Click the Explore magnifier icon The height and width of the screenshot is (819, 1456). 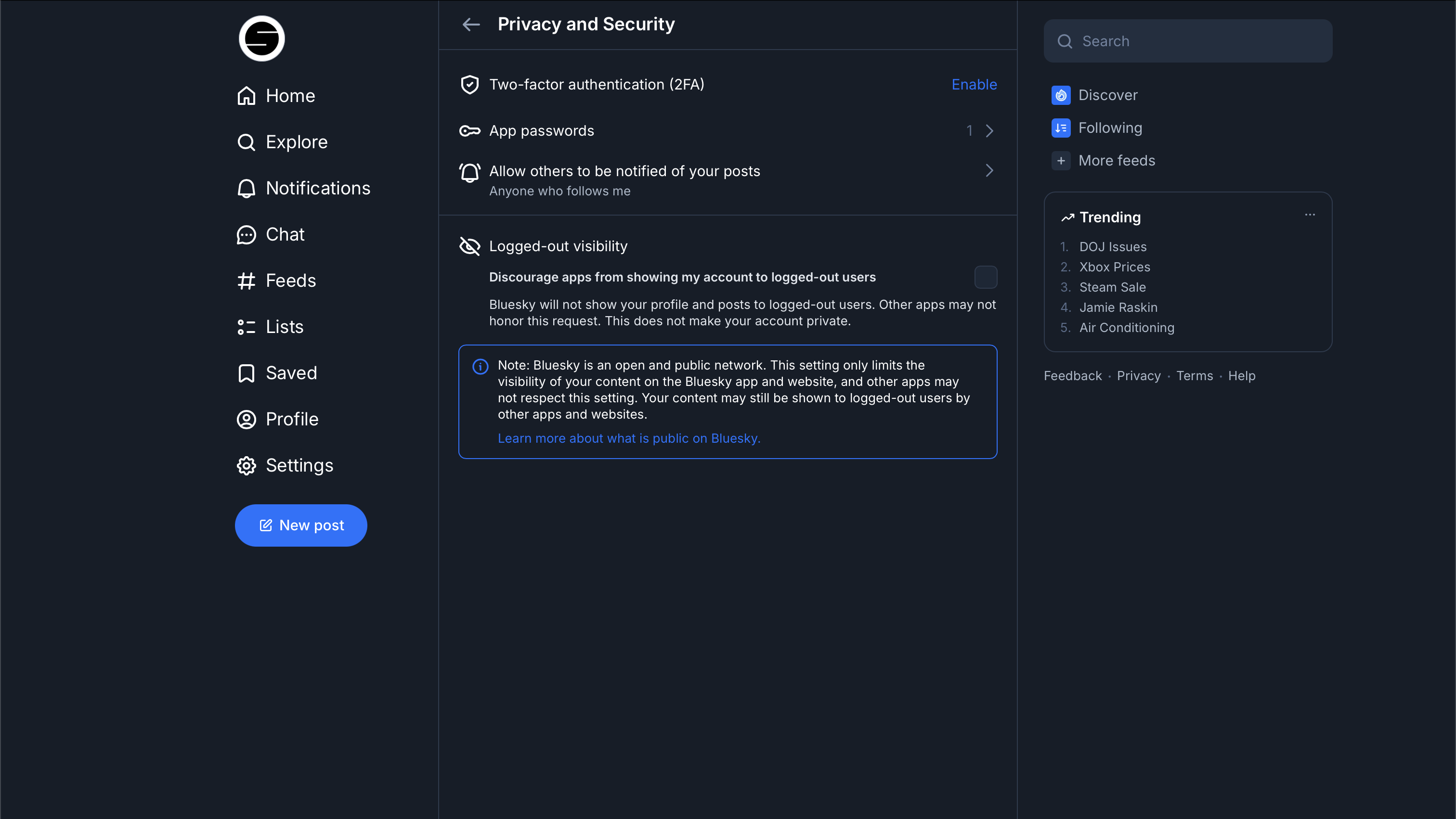[247, 142]
